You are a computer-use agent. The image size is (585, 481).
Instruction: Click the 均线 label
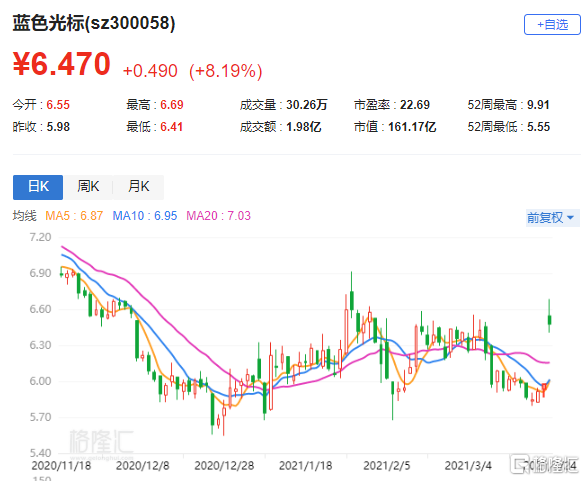click(x=25, y=216)
